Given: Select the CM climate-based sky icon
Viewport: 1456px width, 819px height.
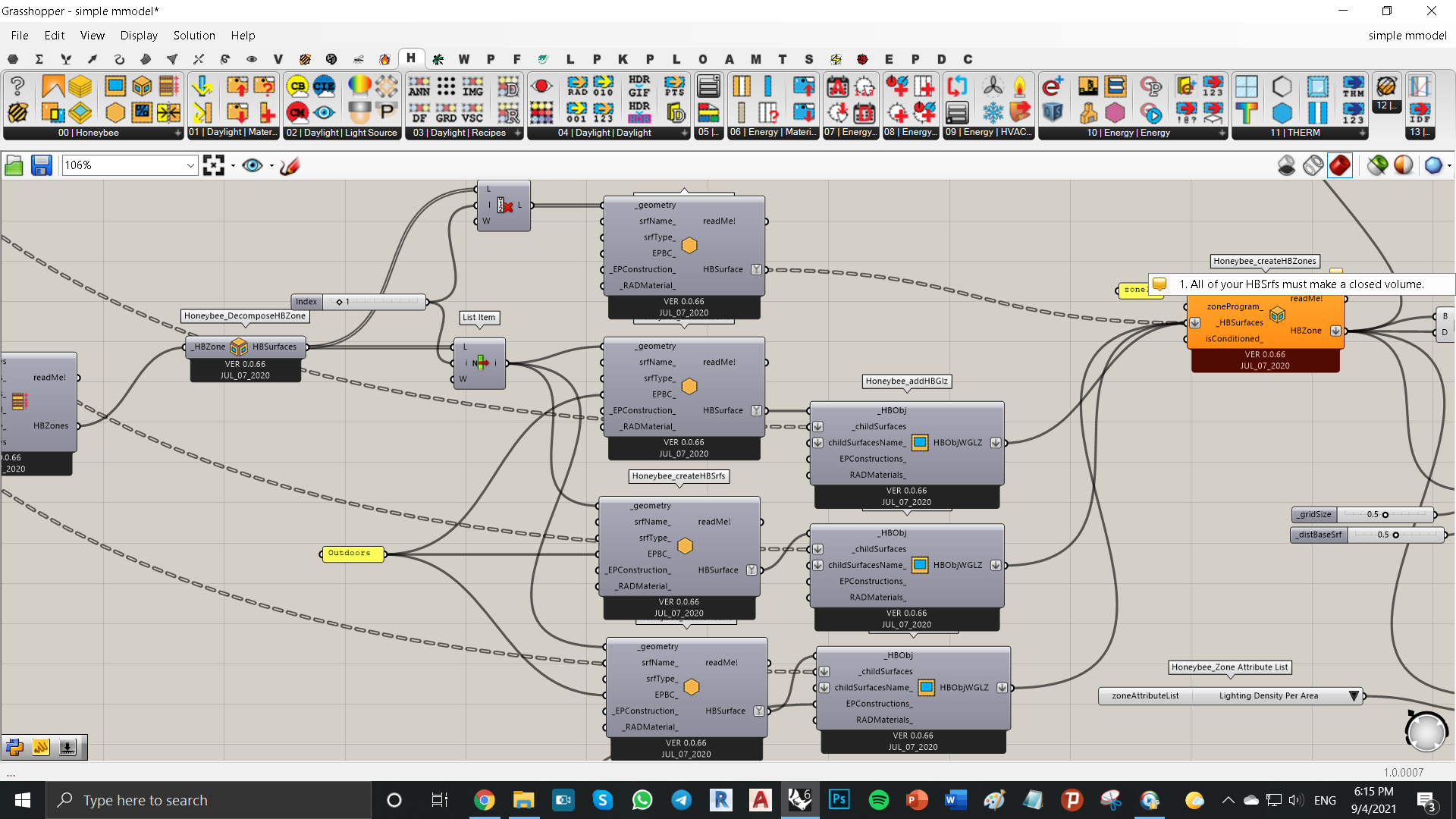Looking at the screenshot, I should coord(298,112).
